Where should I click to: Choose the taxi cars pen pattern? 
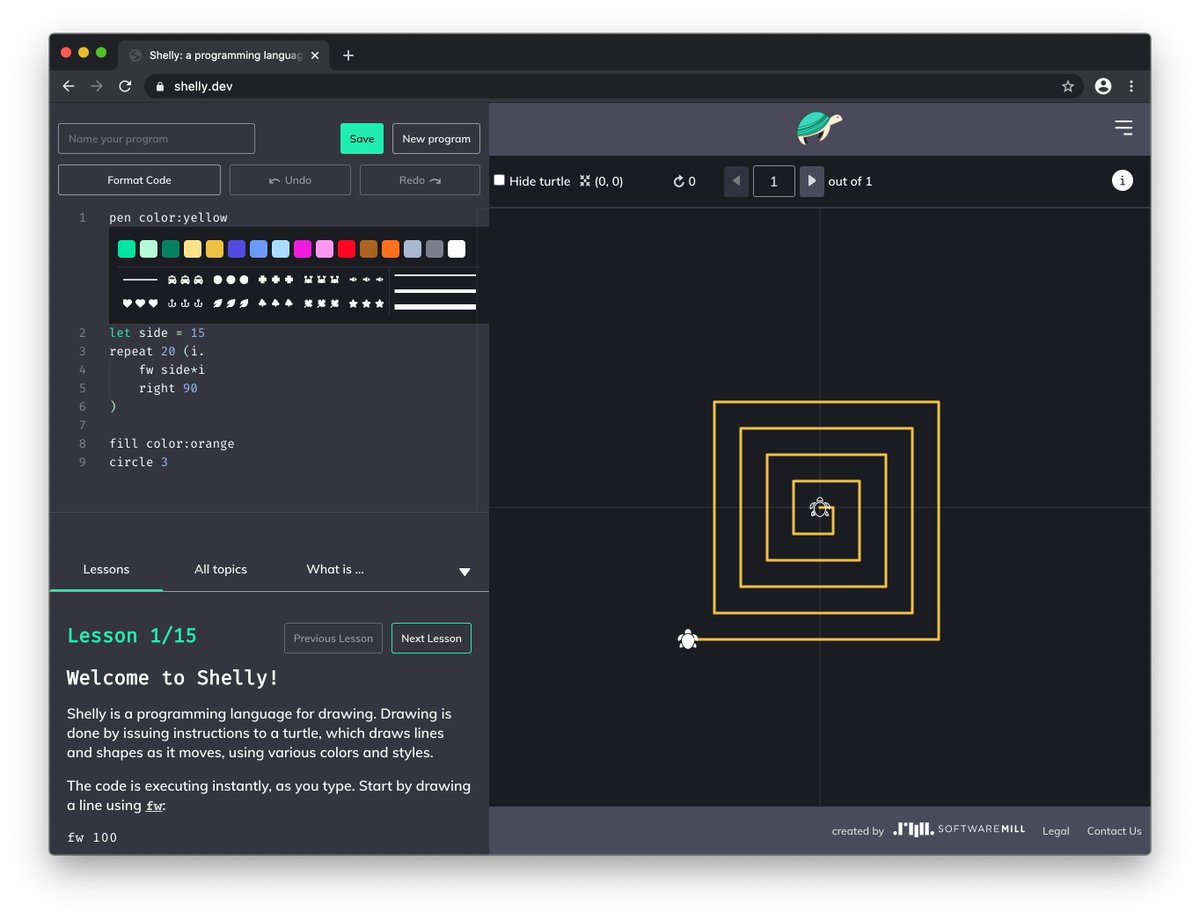[185, 280]
